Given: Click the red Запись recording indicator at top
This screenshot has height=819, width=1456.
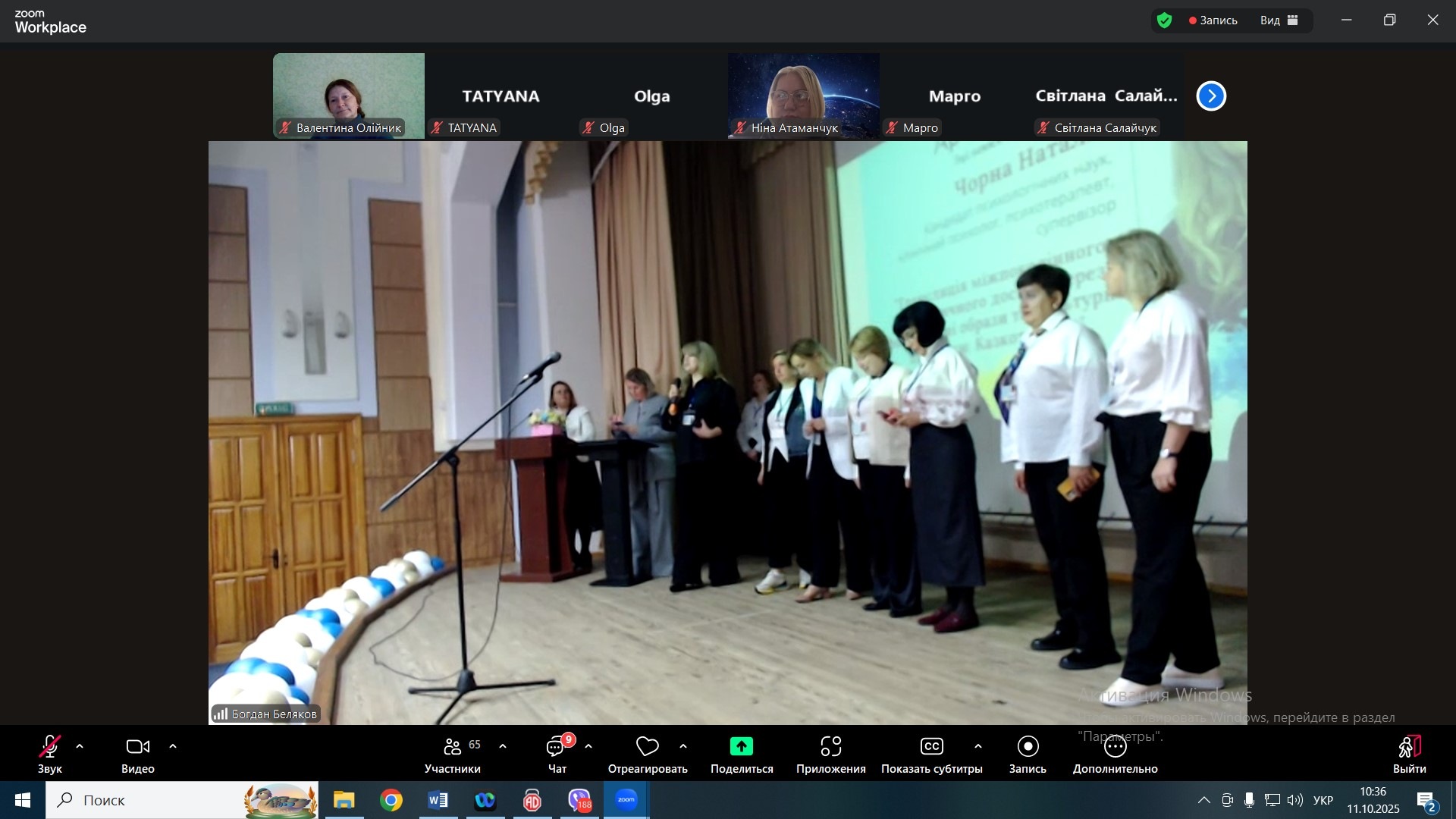Looking at the screenshot, I should (x=1213, y=20).
